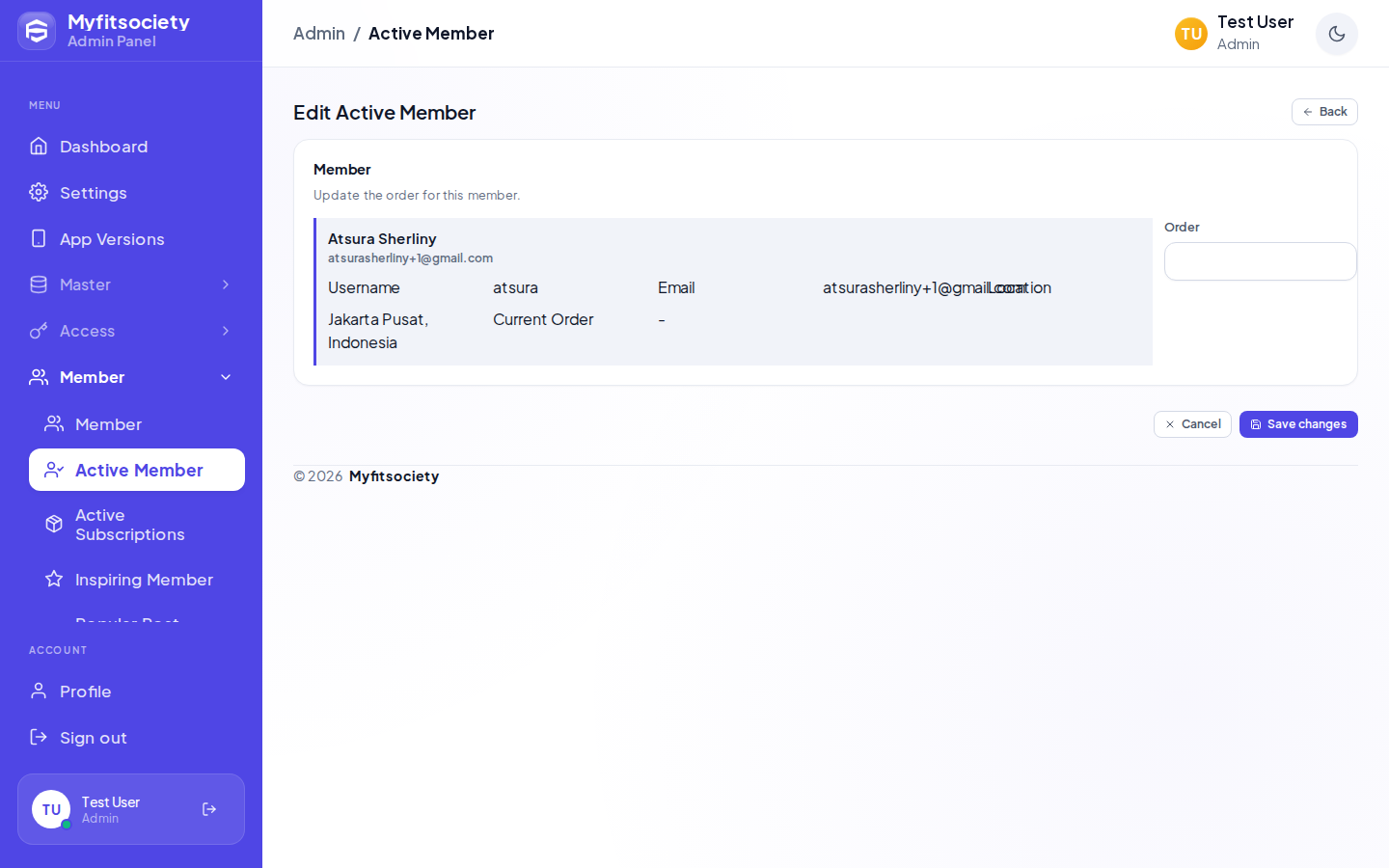Click the Myfitsociety logo icon

[x=37, y=31]
